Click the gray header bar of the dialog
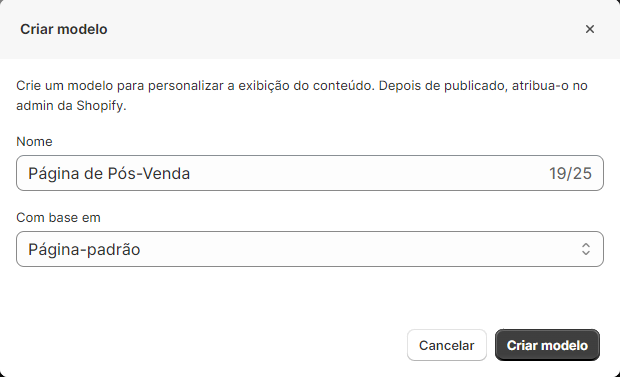This screenshot has height=377, width=620. coord(310,29)
